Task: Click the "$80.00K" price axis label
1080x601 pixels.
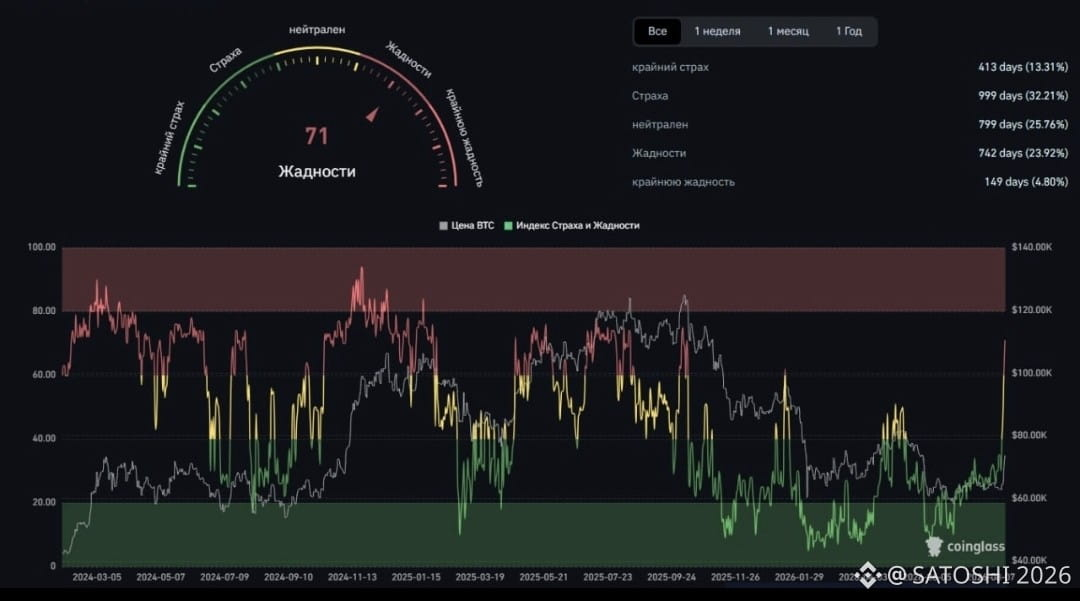Action: [1030, 436]
